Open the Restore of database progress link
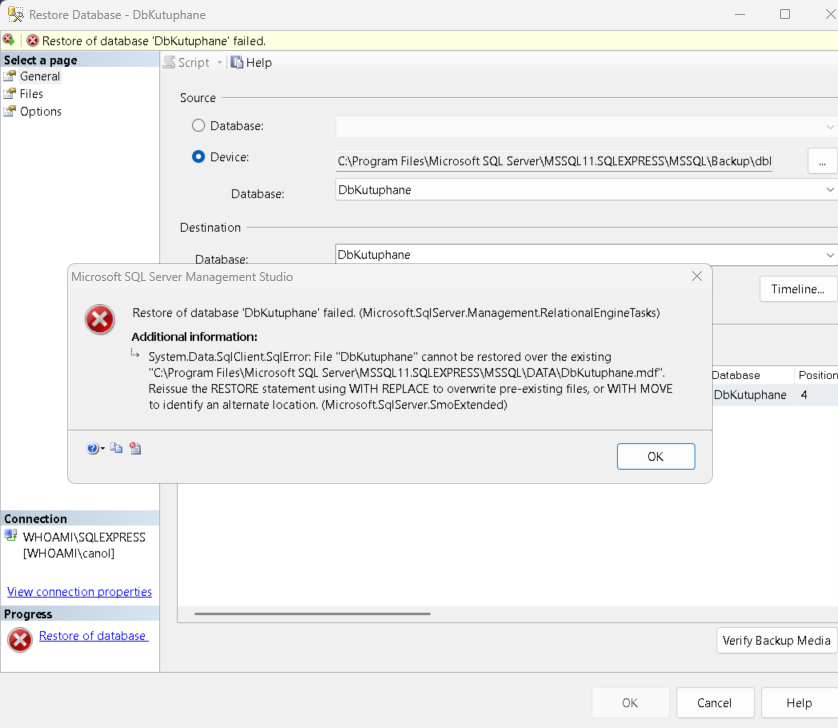The image size is (838, 728). tap(93, 636)
